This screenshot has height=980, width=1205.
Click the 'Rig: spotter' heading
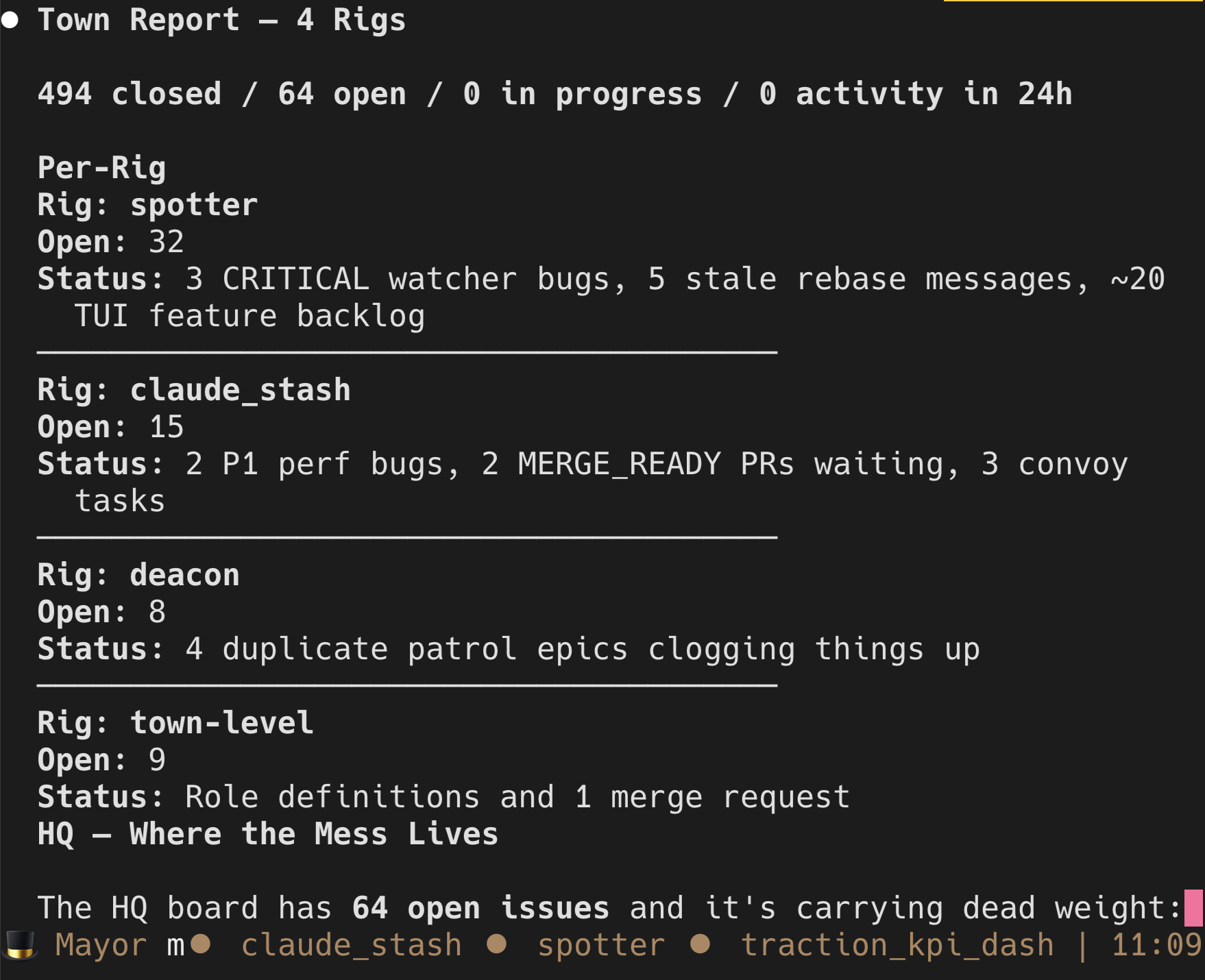point(147,205)
